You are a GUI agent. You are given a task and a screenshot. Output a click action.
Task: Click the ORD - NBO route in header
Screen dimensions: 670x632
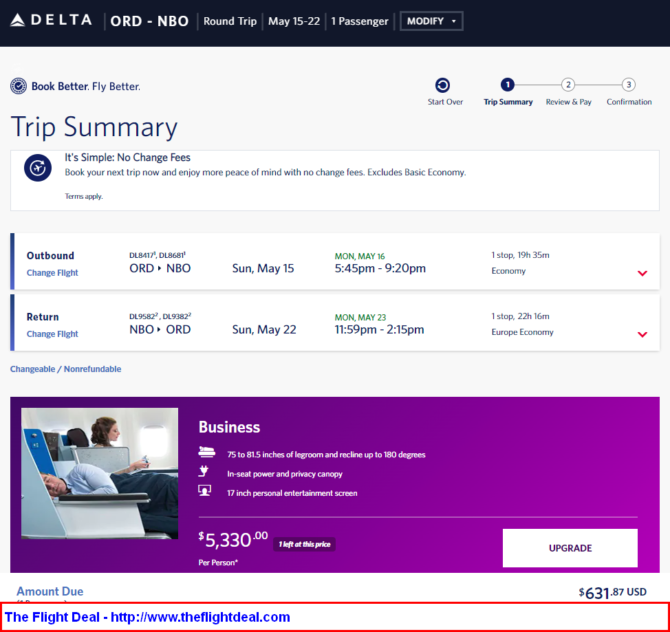point(149,21)
